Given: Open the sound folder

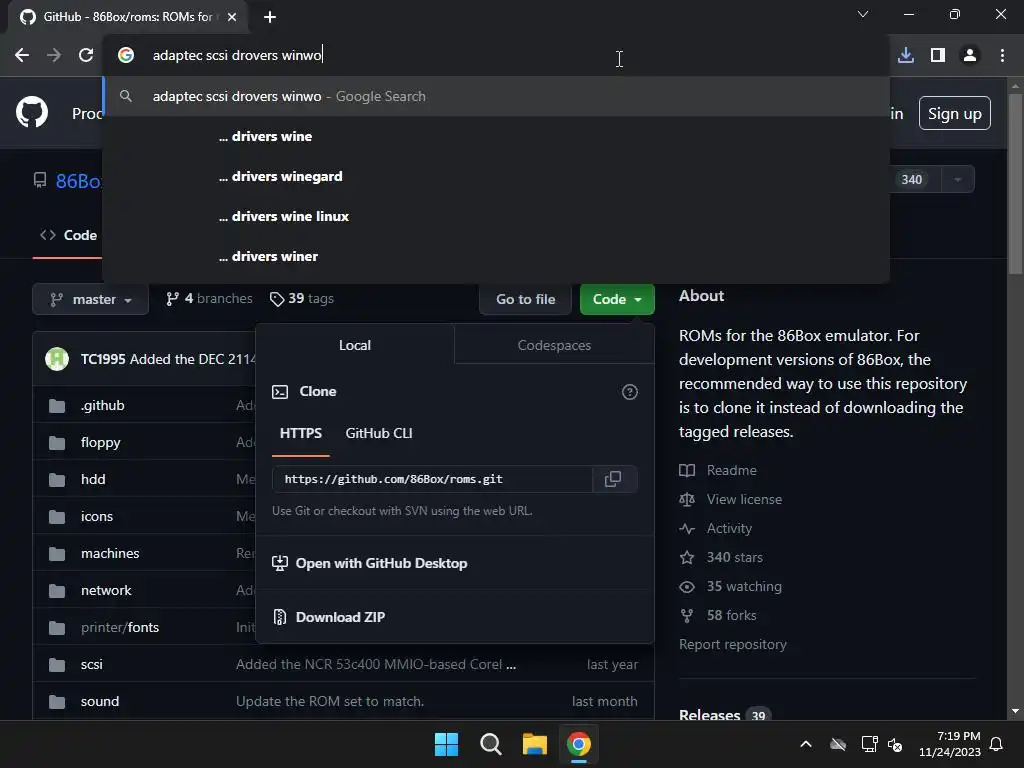Looking at the screenshot, I should pos(100,701).
